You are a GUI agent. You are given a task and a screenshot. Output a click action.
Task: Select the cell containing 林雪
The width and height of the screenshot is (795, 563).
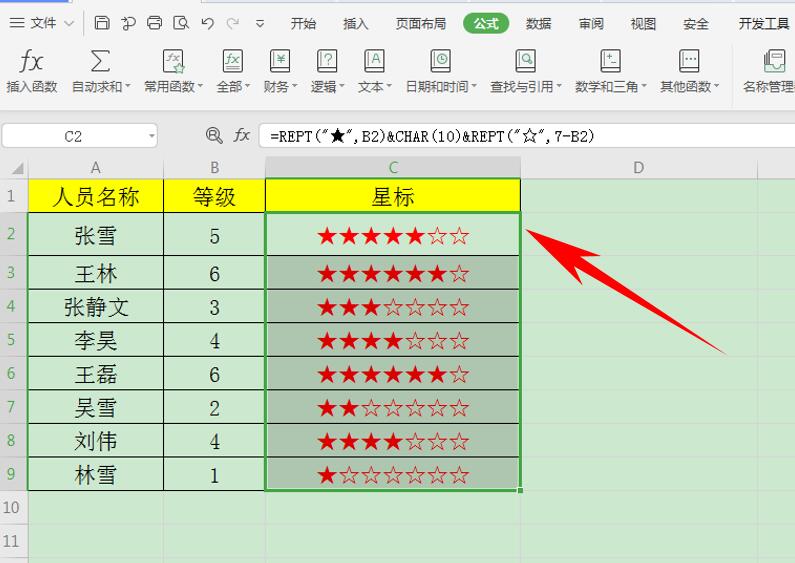click(96, 474)
